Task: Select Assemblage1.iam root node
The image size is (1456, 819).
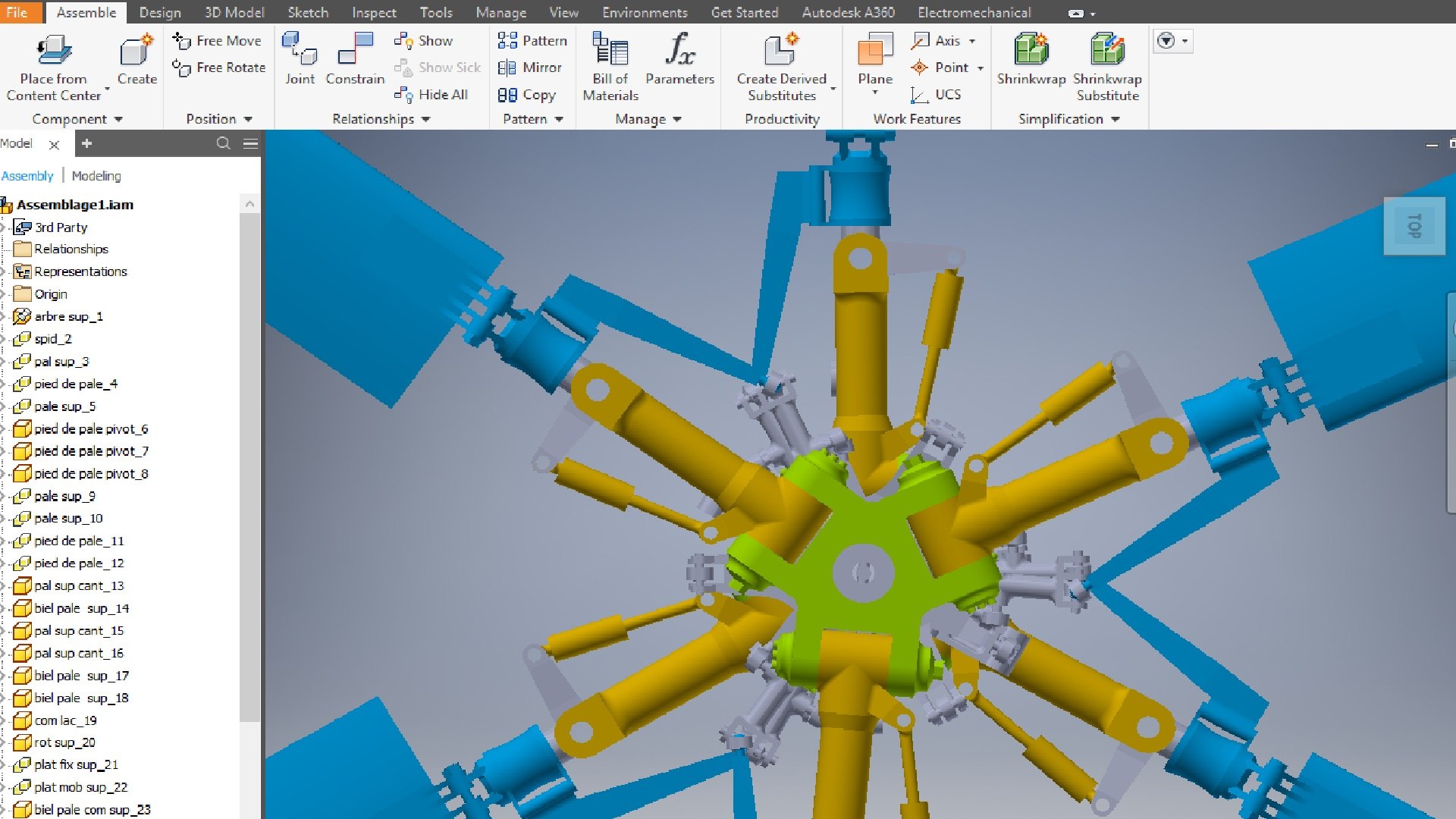Action: coord(75,205)
